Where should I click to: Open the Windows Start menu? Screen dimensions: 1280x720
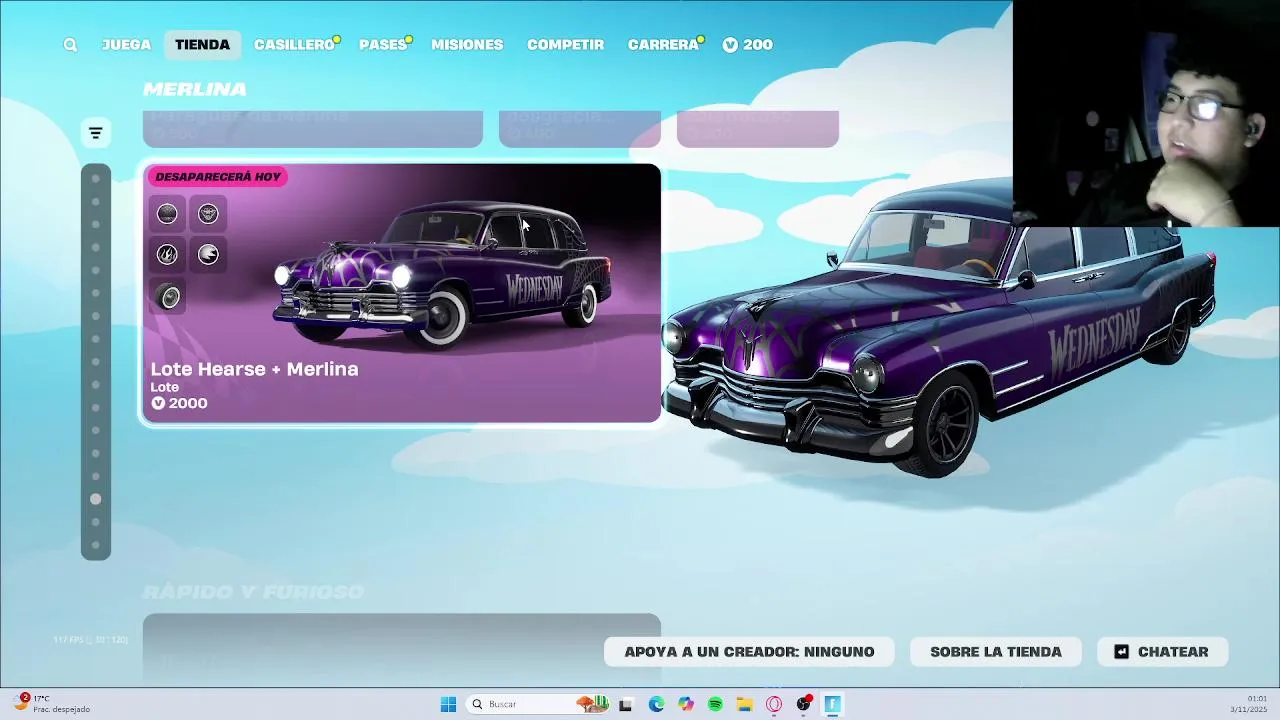448,704
